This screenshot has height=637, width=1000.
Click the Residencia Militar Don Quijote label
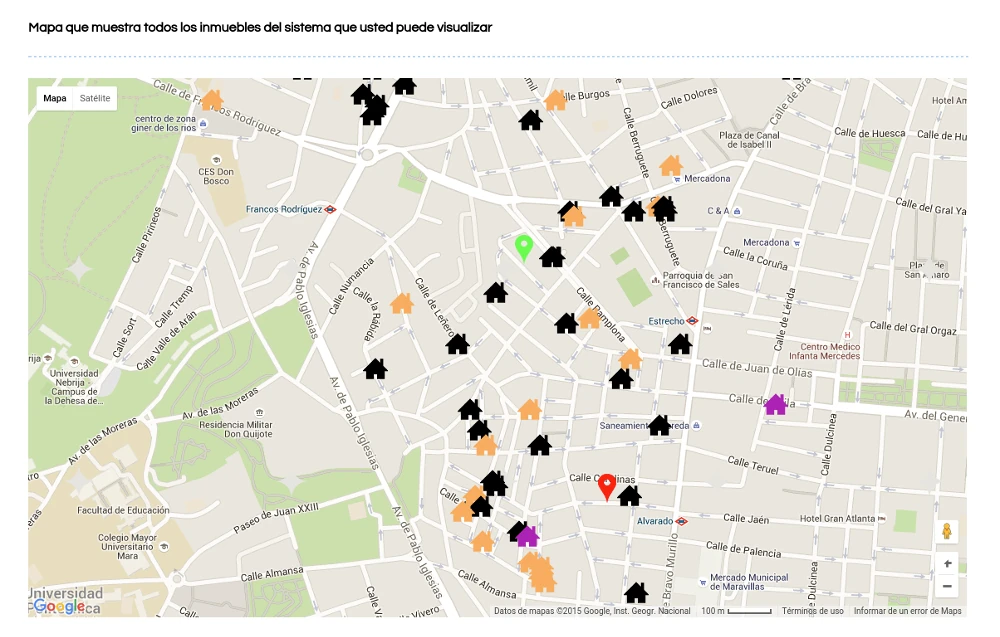[x=235, y=429]
